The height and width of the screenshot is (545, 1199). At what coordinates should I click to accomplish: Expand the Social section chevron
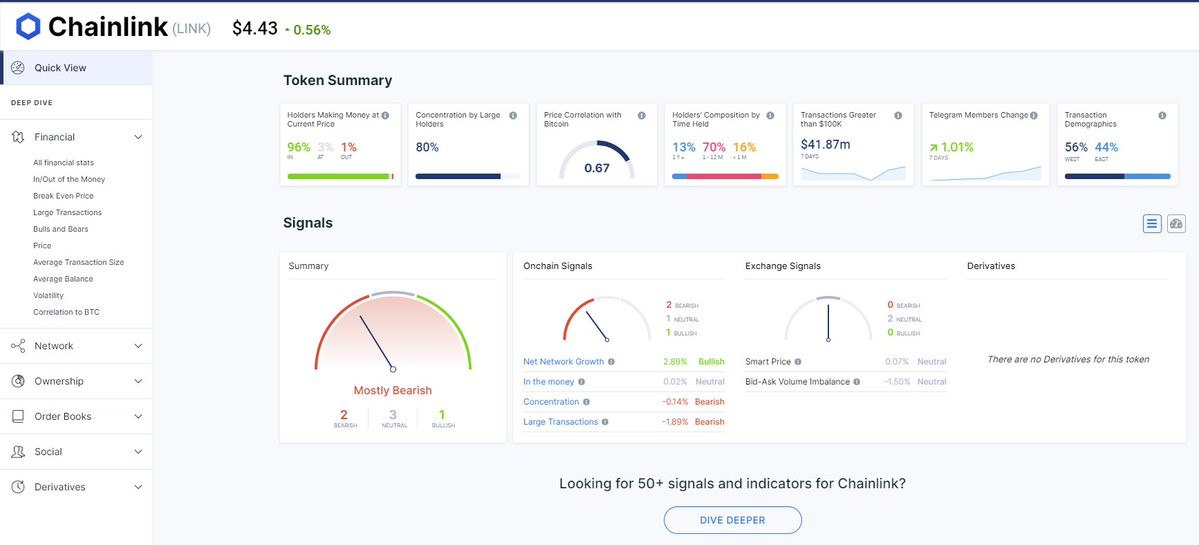[138, 452]
